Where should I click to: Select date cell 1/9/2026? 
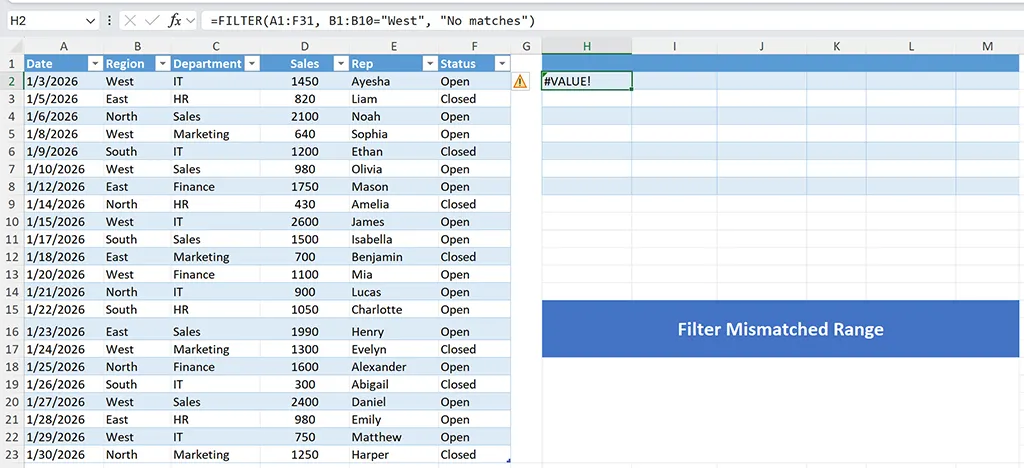click(x=63, y=151)
